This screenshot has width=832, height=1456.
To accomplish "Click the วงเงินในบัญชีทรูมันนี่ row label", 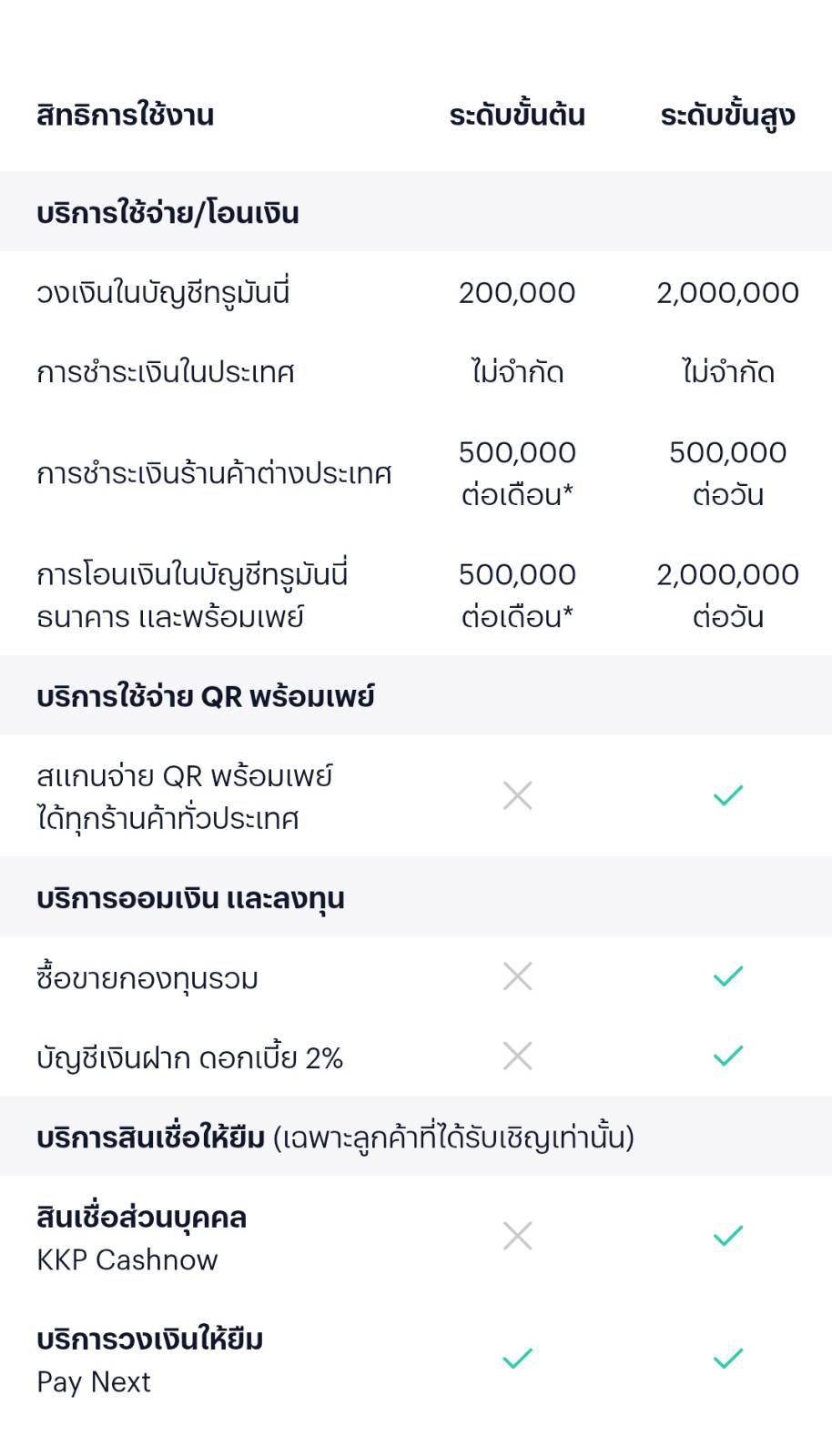I will 164,293.
